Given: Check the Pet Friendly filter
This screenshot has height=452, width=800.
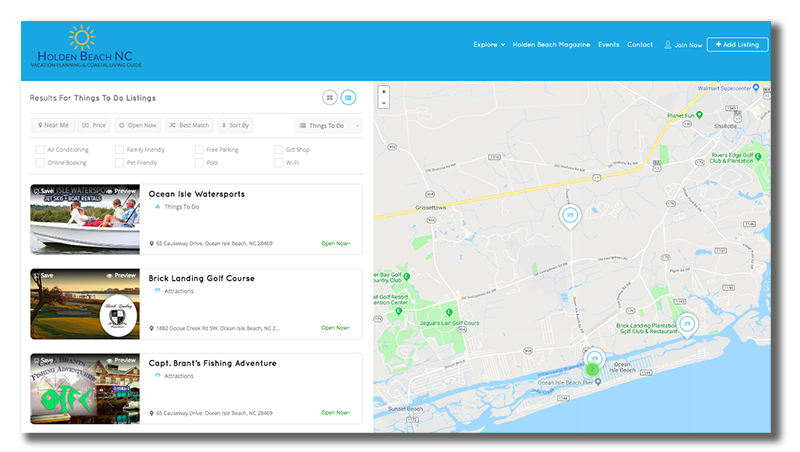Looking at the screenshot, I should pos(119,162).
